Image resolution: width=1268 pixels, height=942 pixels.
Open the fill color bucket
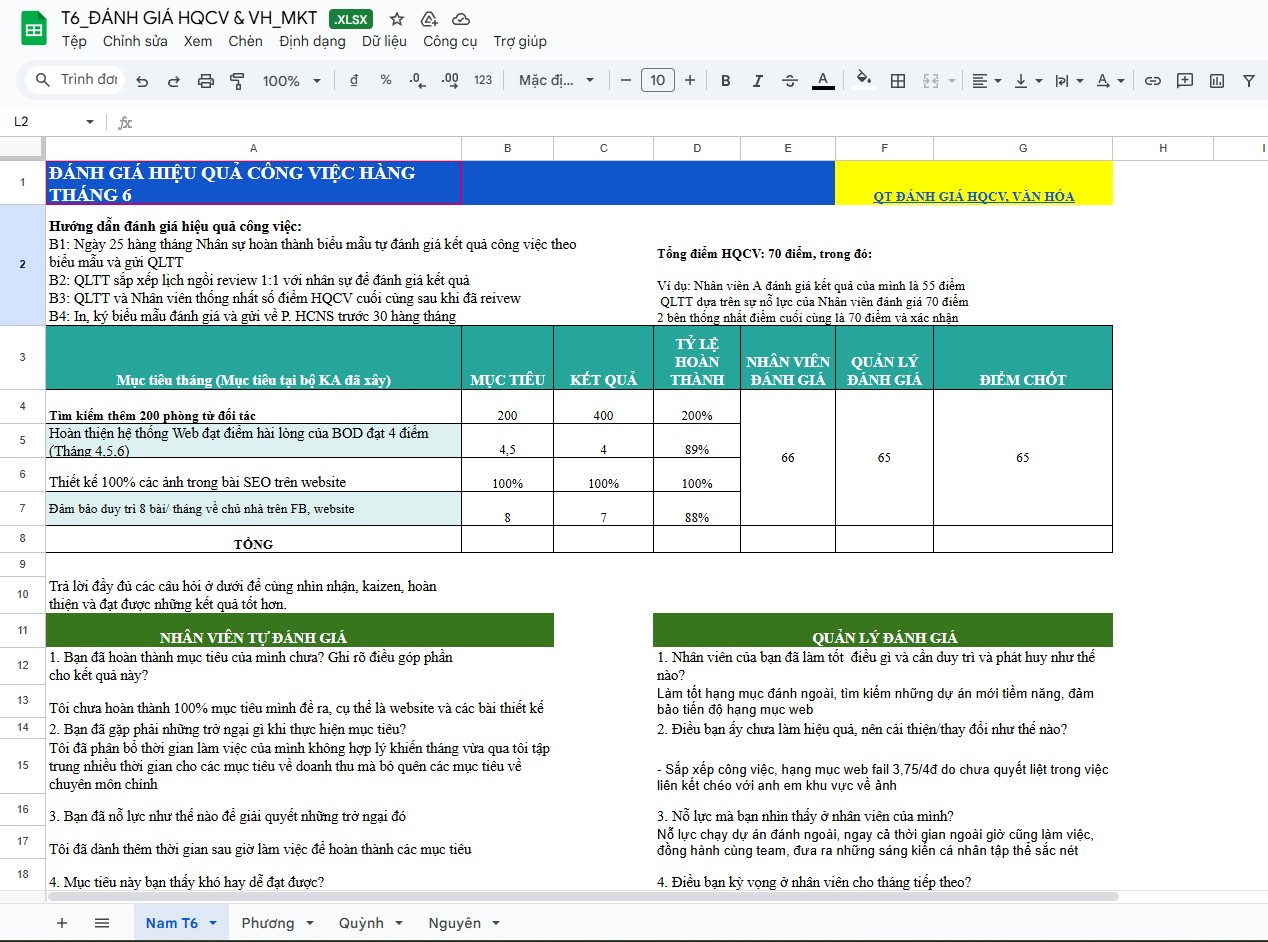point(864,81)
